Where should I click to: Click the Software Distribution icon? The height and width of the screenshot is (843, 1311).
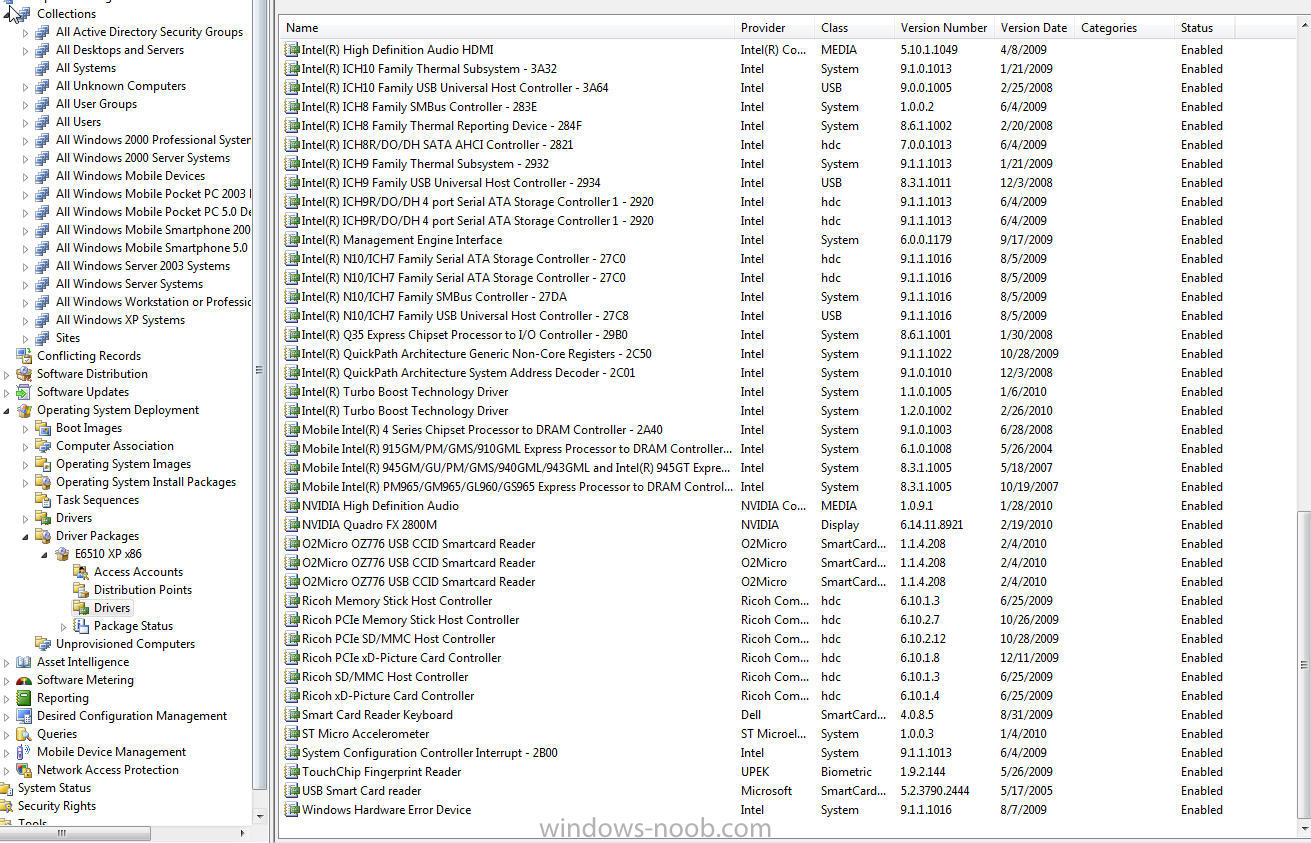click(24, 374)
